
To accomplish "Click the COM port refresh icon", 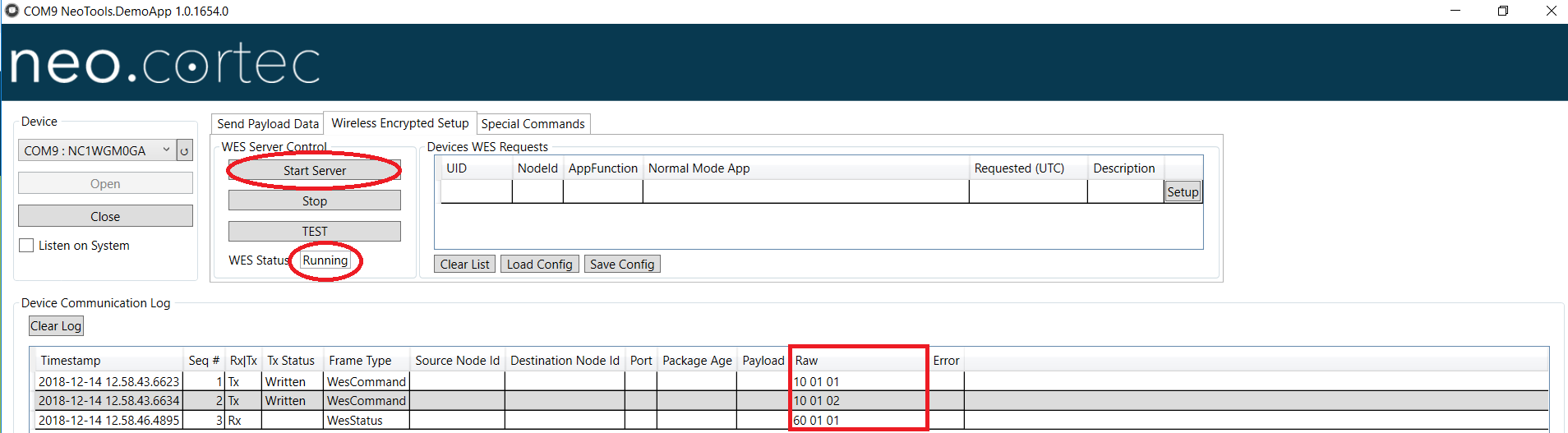I will [x=185, y=150].
